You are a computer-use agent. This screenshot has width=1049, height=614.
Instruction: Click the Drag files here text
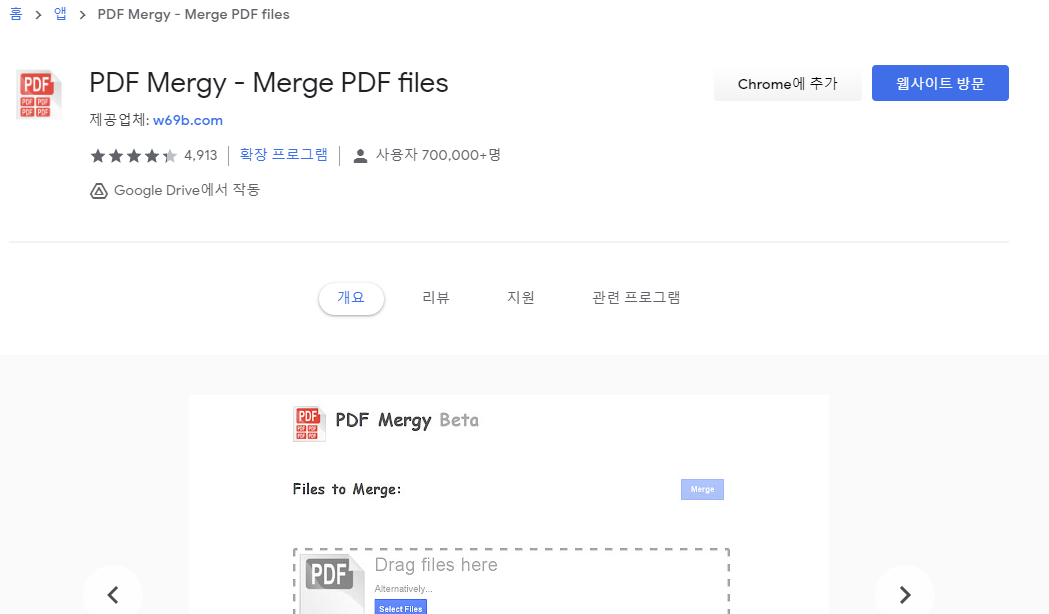[x=436, y=565]
